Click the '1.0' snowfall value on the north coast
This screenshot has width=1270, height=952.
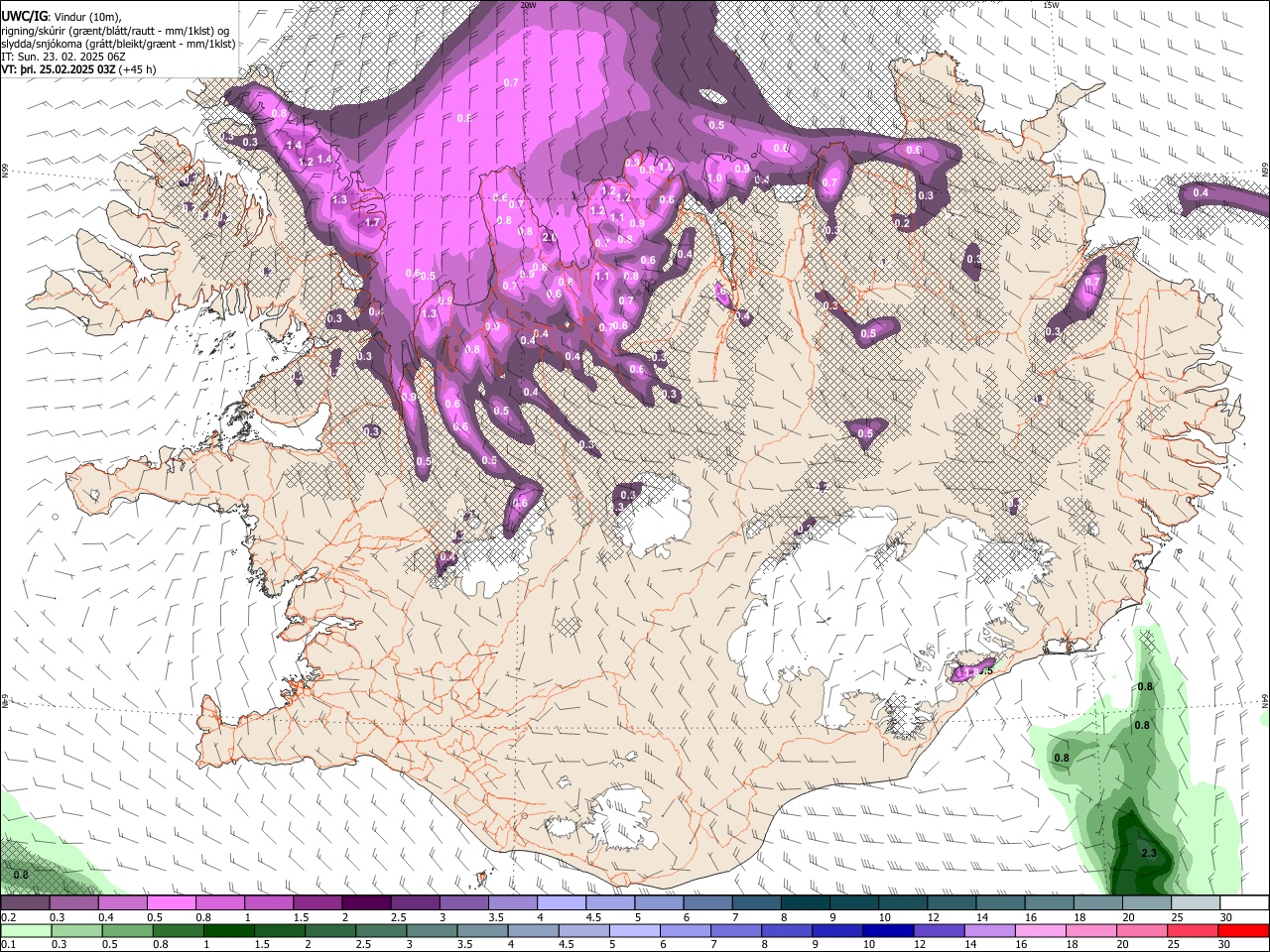(714, 178)
